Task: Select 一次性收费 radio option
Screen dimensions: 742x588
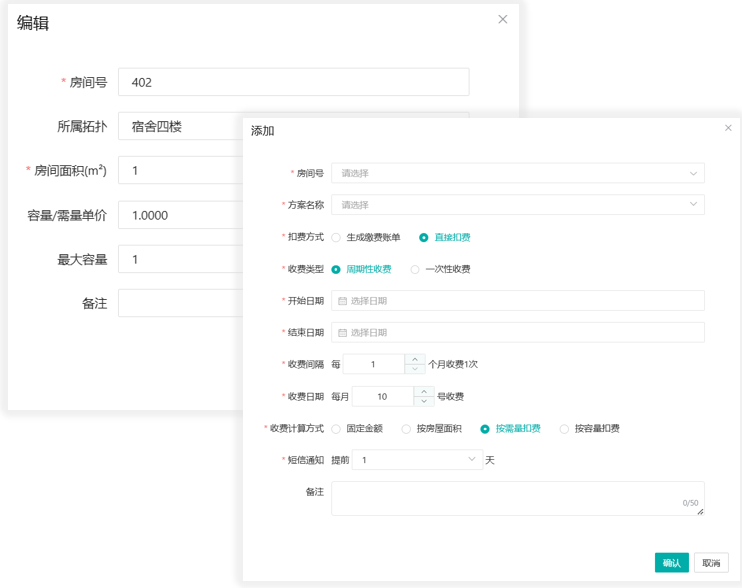Action: 415,270
